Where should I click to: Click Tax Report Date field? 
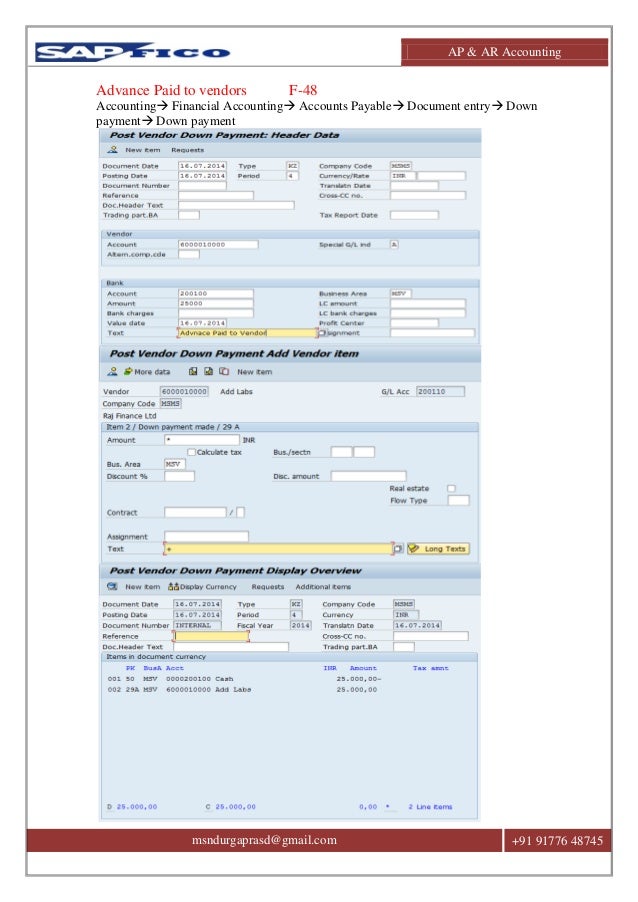[414, 215]
